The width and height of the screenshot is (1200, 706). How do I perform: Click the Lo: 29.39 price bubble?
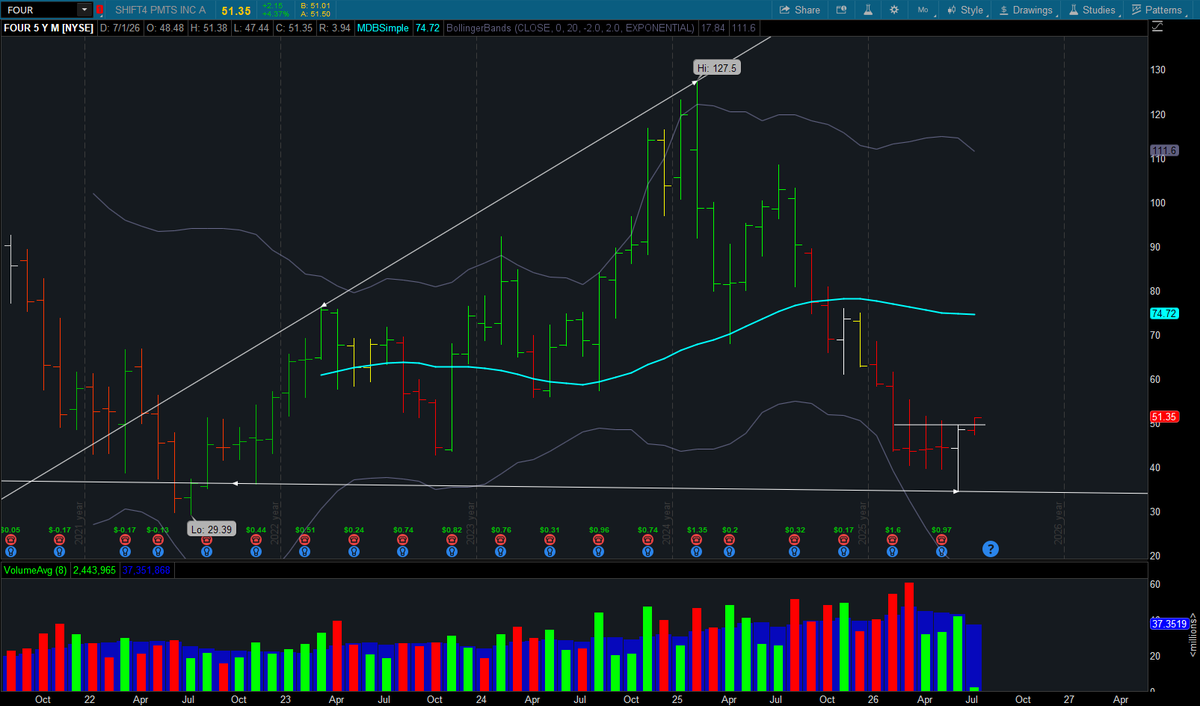point(213,528)
